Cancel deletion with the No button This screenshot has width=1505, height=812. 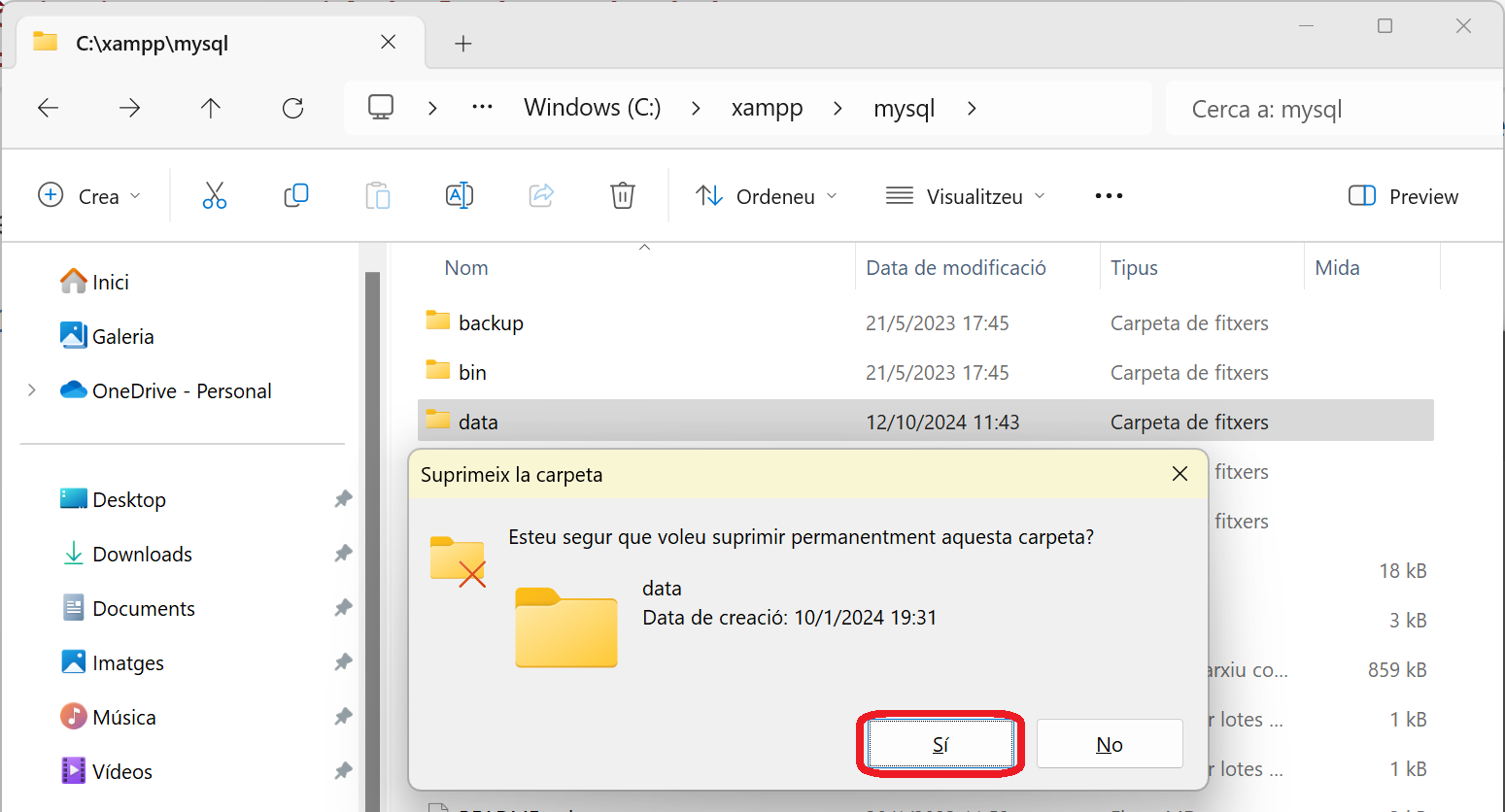pyautogui.click(x=1109, y=744)
